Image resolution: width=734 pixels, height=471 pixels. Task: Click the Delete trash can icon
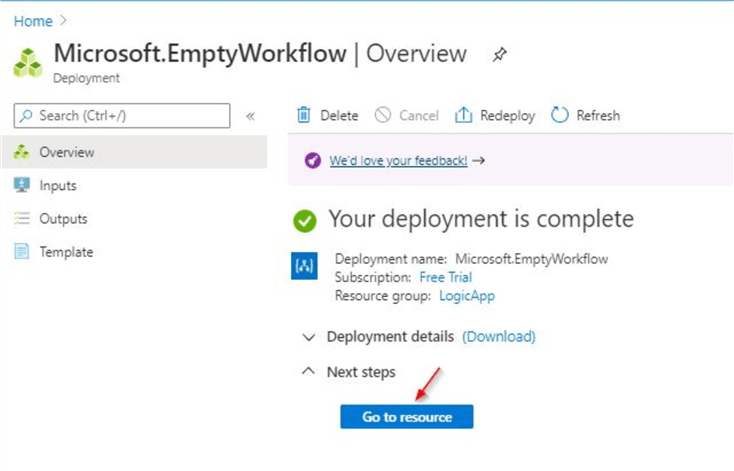click(304, 115)
